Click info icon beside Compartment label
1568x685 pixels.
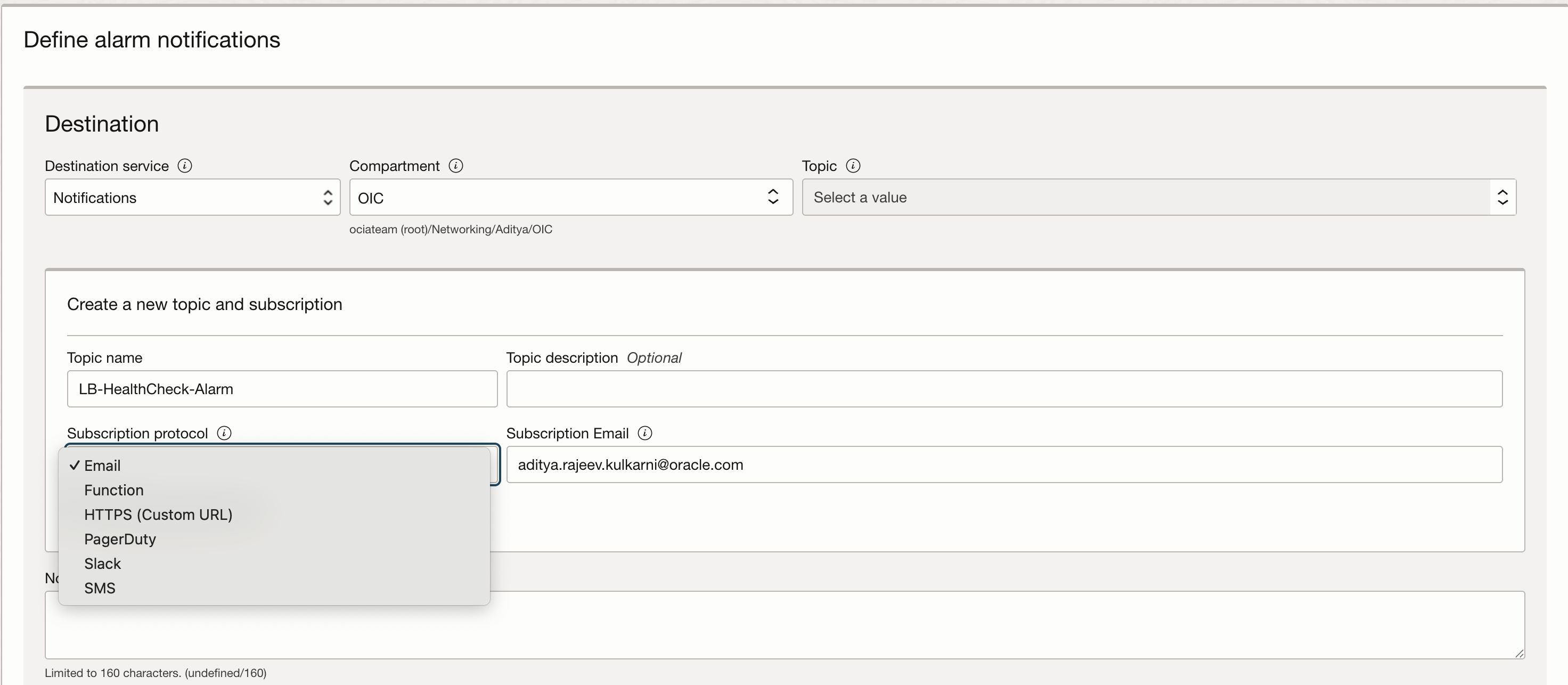[x=455, y=166]
